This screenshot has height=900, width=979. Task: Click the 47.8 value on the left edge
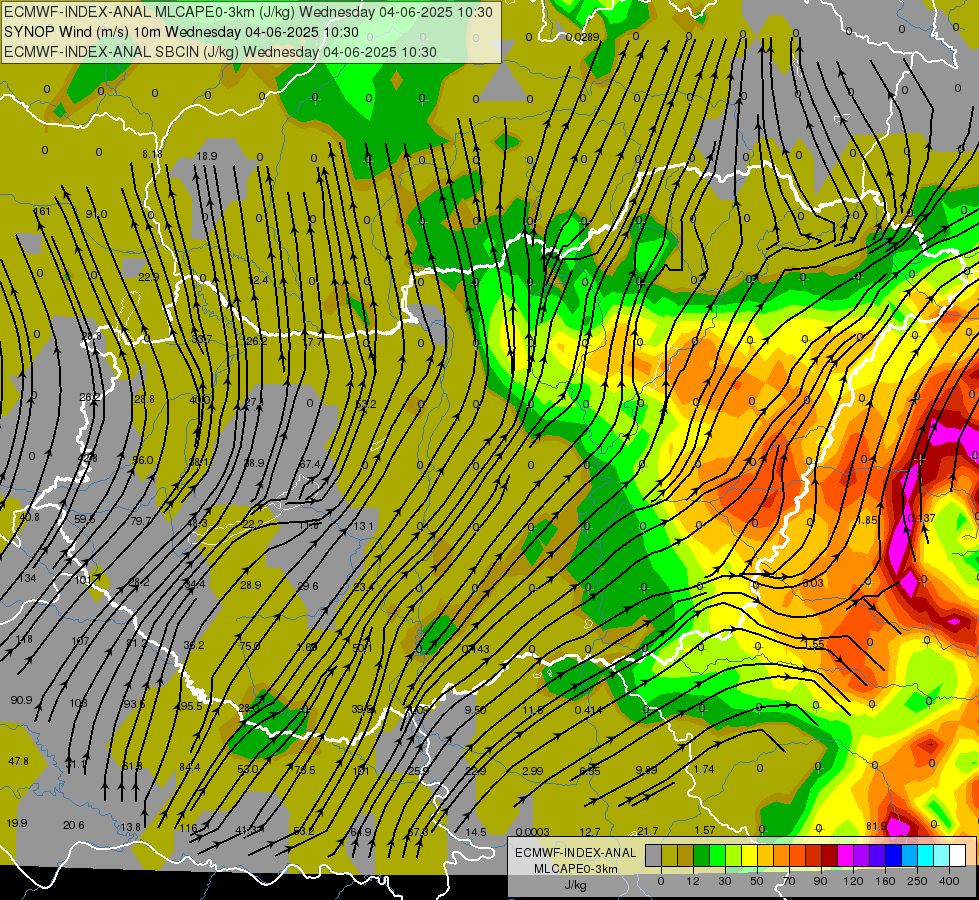[x=18, y=761]
